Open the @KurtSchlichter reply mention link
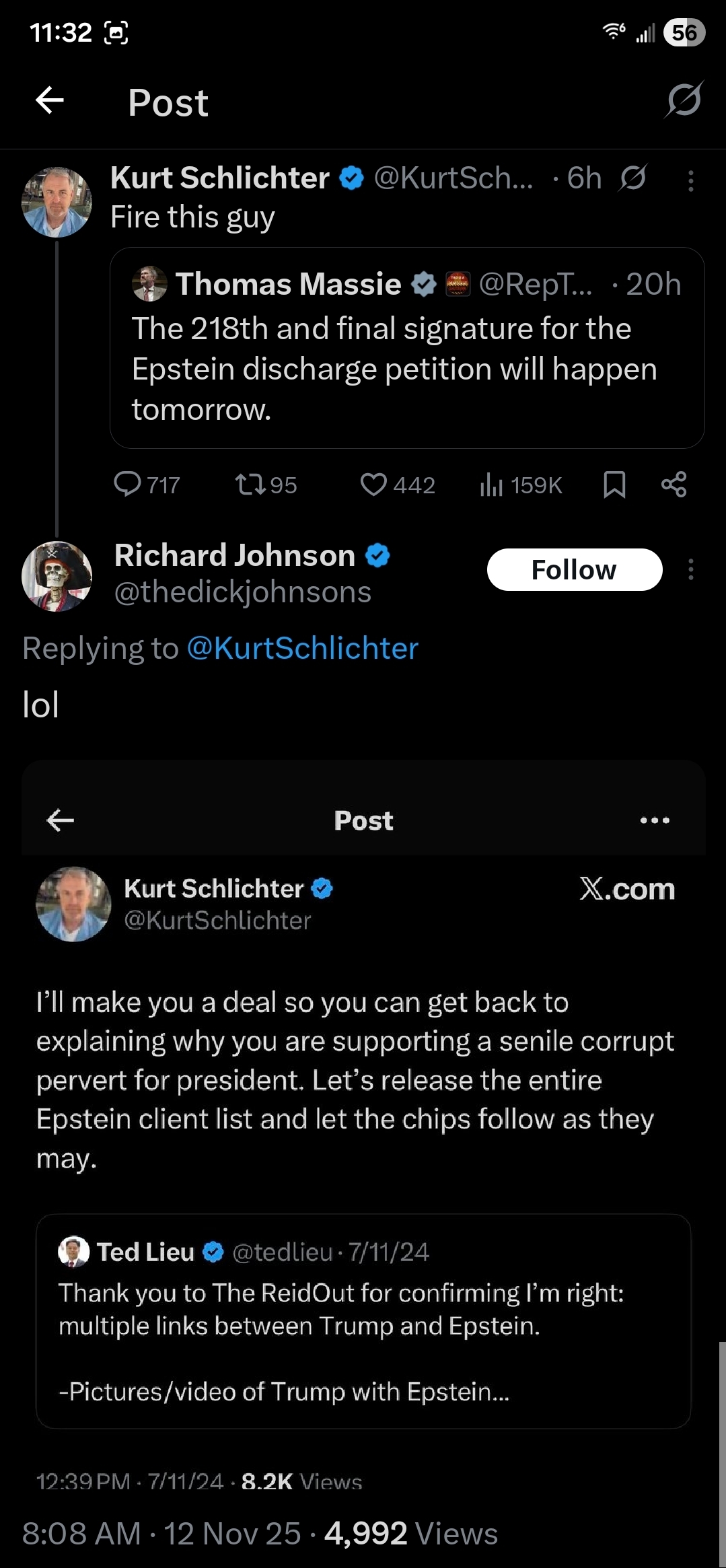The width and height of the screenshot is (726, 1568). point(302,649)
